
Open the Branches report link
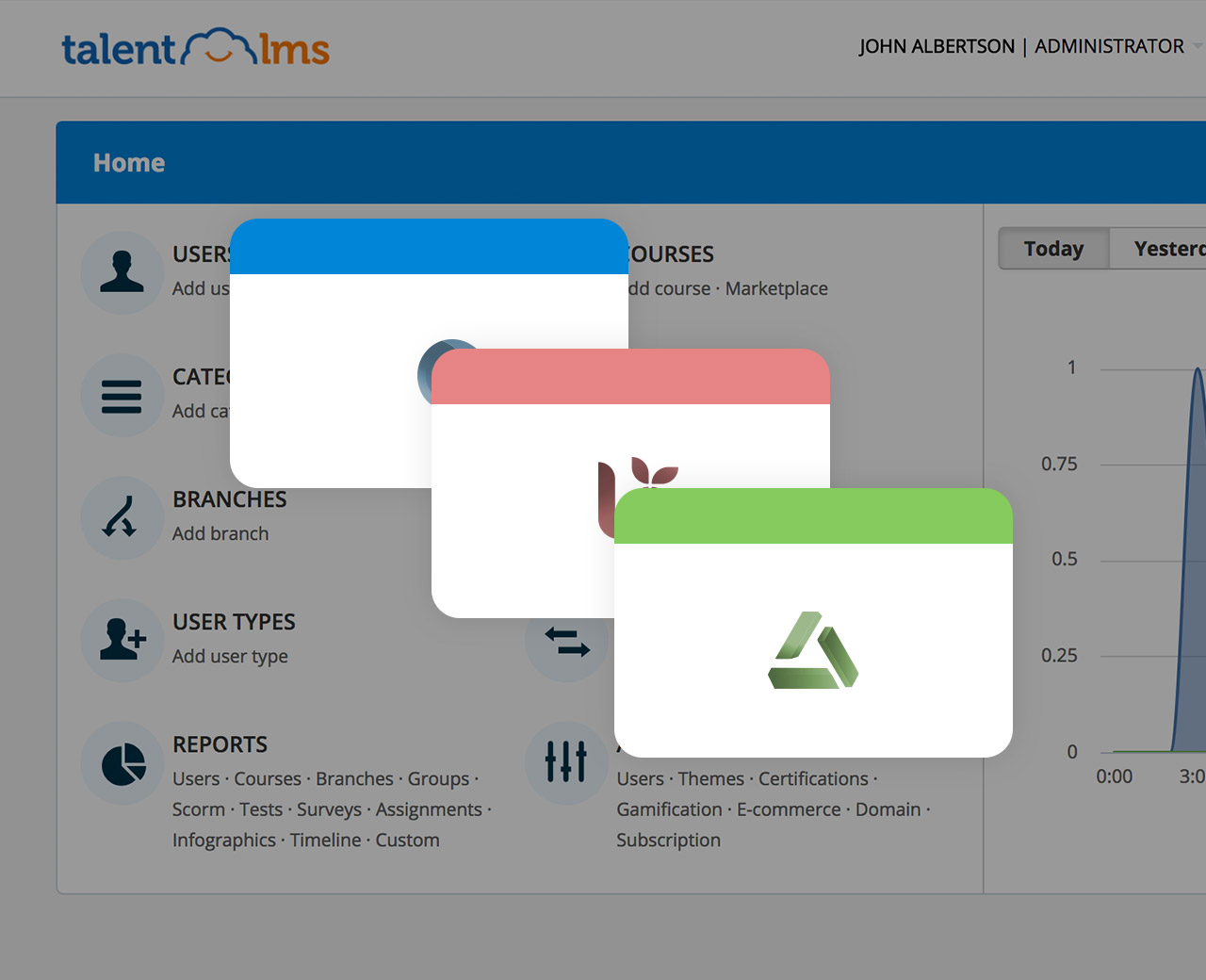click(x=354, y=779)
